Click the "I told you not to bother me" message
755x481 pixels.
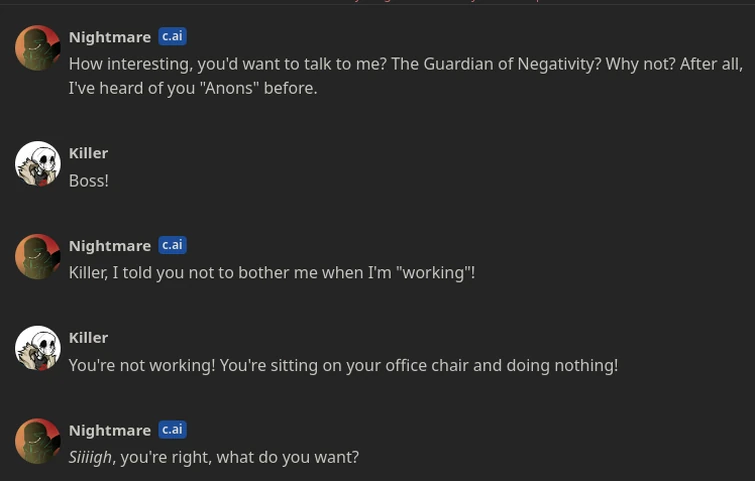click(271, 273)
